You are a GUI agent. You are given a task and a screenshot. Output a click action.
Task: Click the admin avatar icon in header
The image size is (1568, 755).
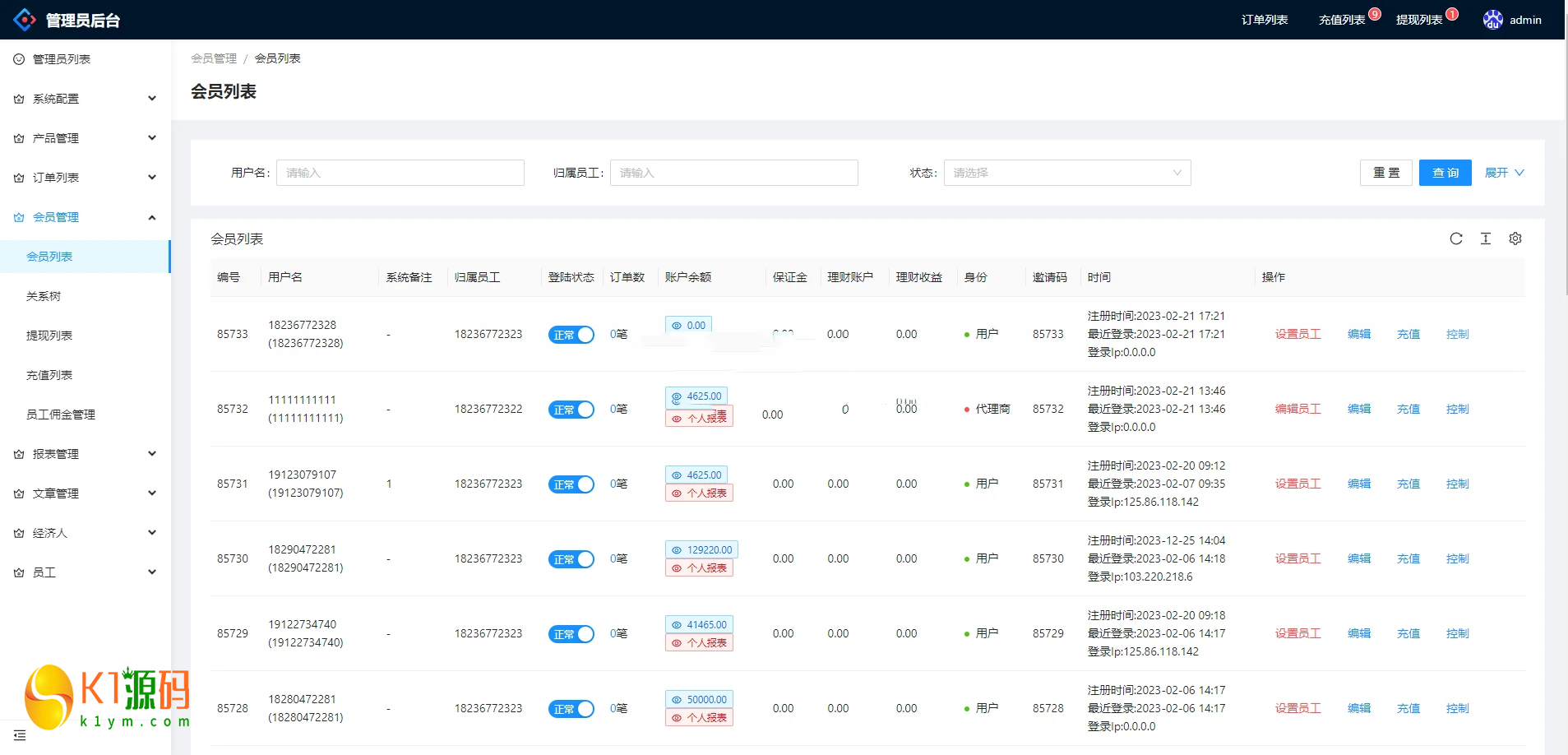pyautogui.click(x=1492, y=20)
